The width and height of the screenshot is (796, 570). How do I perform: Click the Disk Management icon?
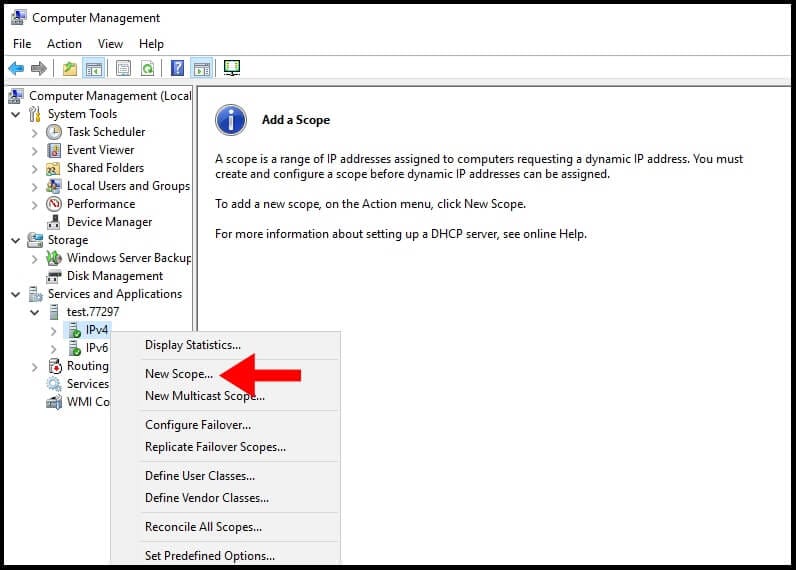(53, 276)
